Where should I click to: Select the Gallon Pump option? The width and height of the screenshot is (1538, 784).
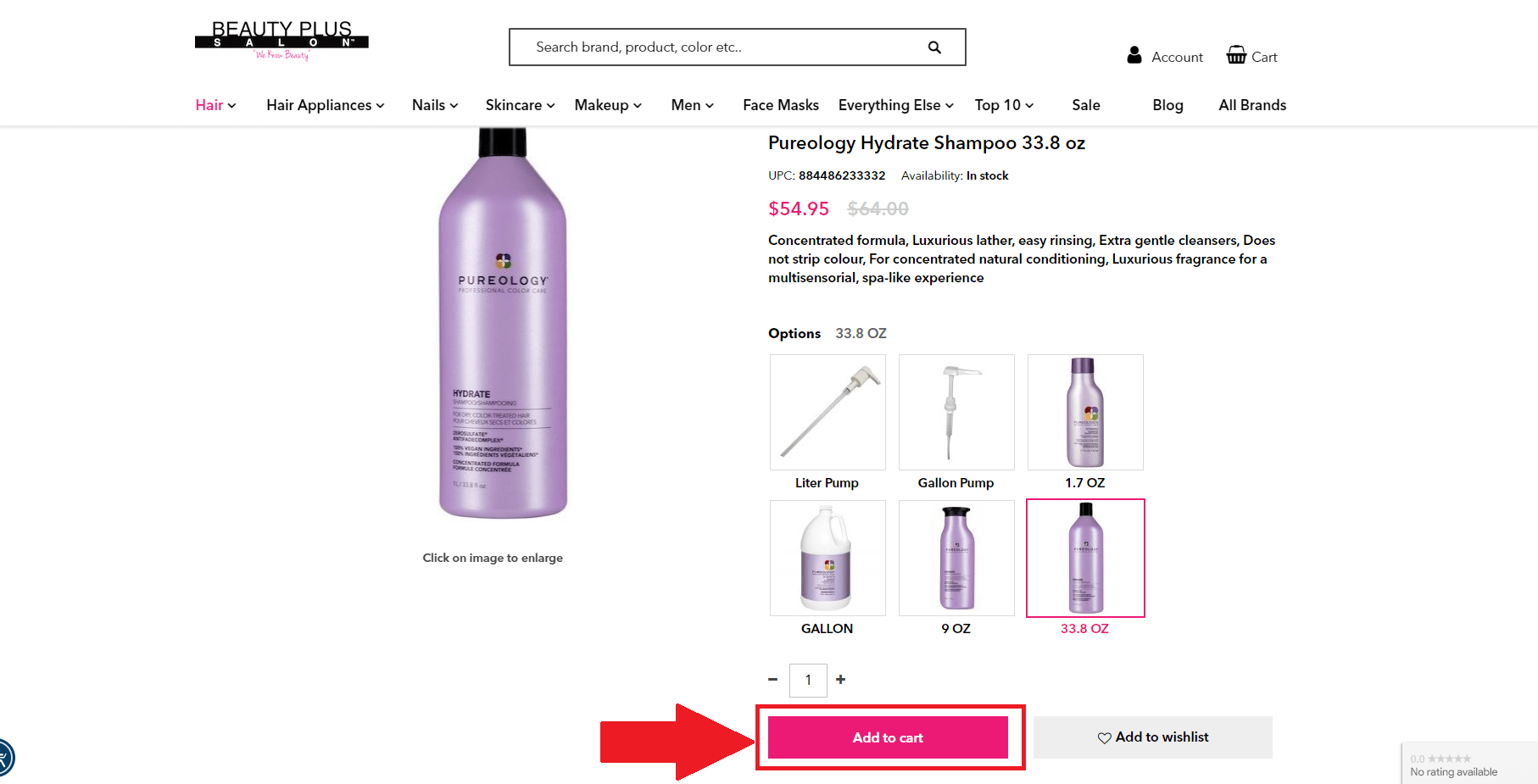[x=956, y=413]
